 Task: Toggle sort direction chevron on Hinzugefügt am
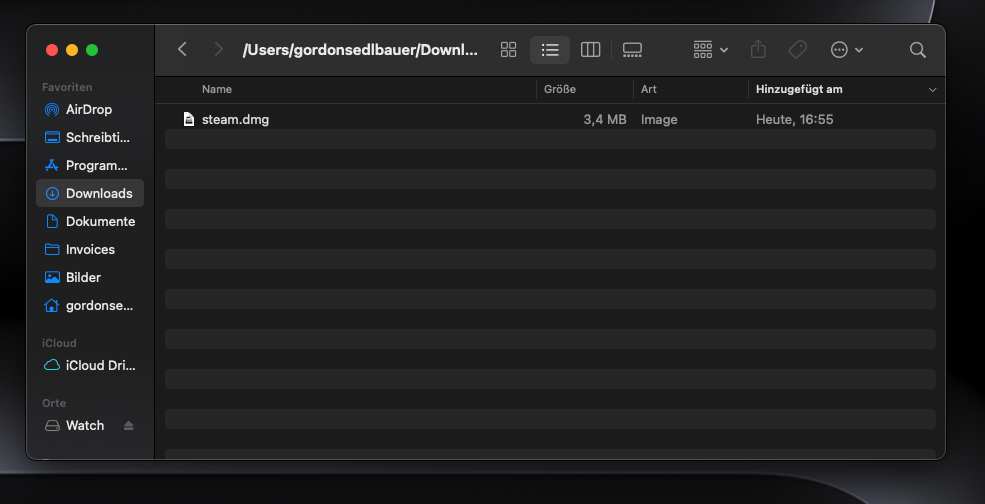pos(932,90)
